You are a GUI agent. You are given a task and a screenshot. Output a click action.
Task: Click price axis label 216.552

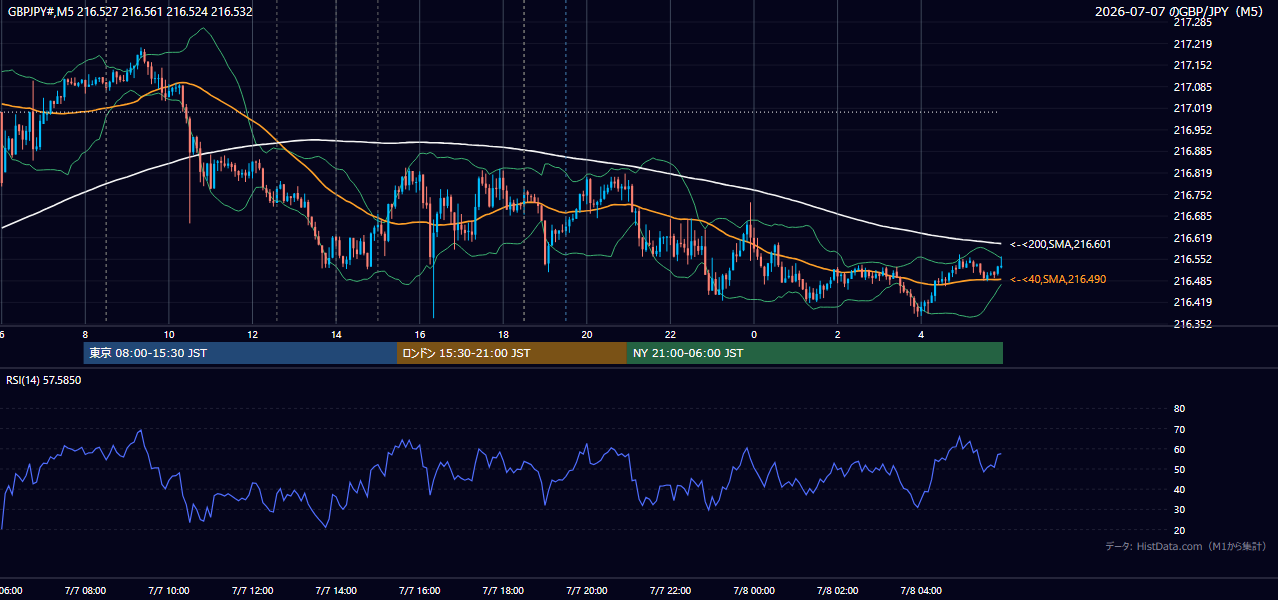pyautogui.click(x=1192, y=259)
